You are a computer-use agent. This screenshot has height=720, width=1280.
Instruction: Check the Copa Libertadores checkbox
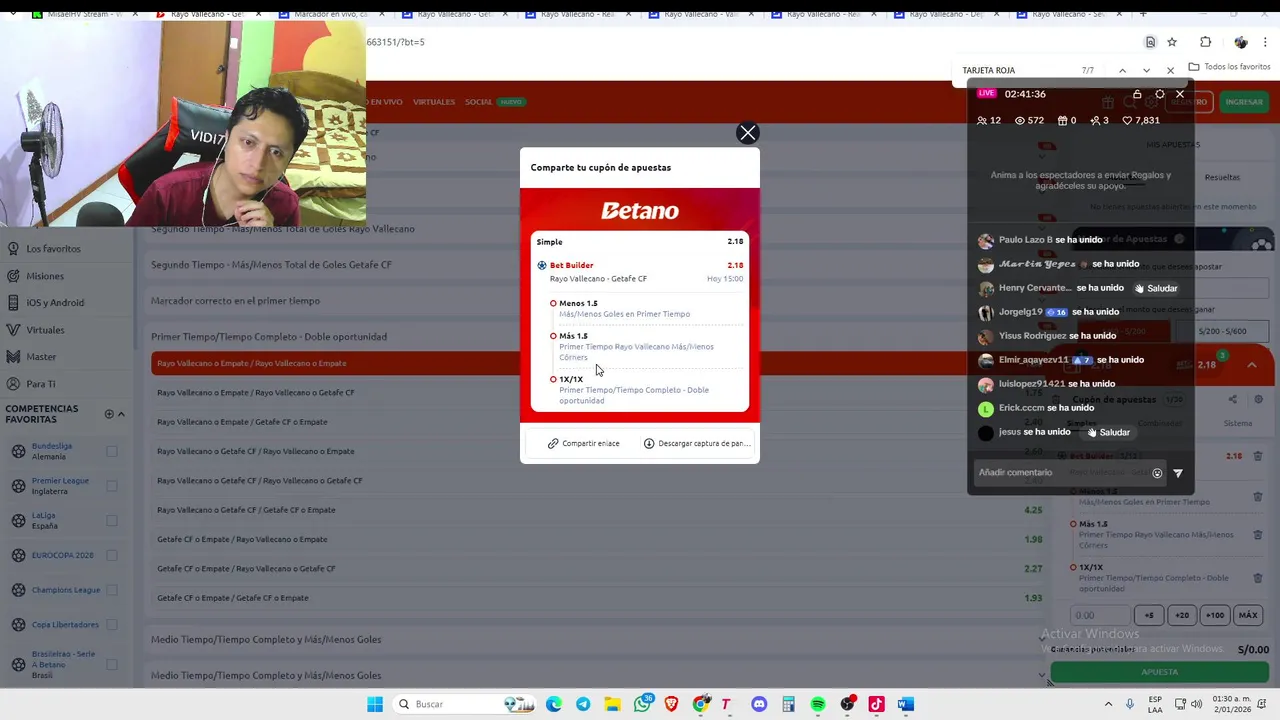pos(112,625)
